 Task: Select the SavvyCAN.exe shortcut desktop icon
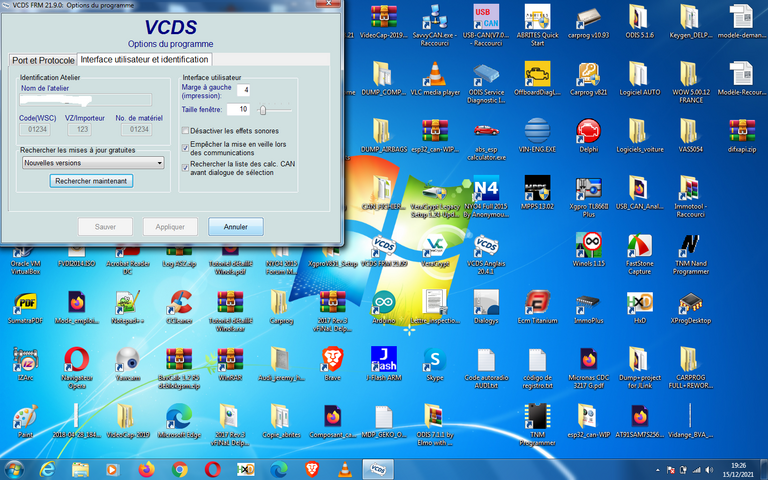pos(434,26)
